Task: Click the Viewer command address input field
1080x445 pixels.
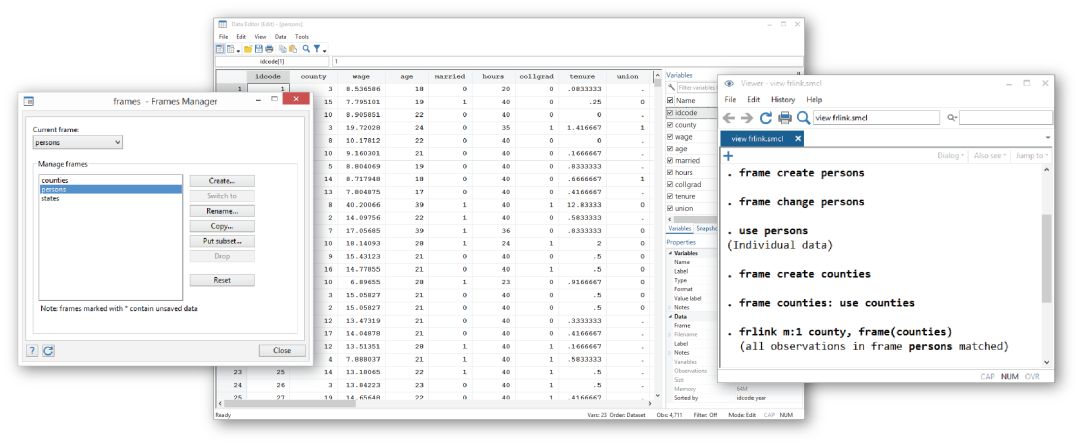Action: (x=875, y=118)
